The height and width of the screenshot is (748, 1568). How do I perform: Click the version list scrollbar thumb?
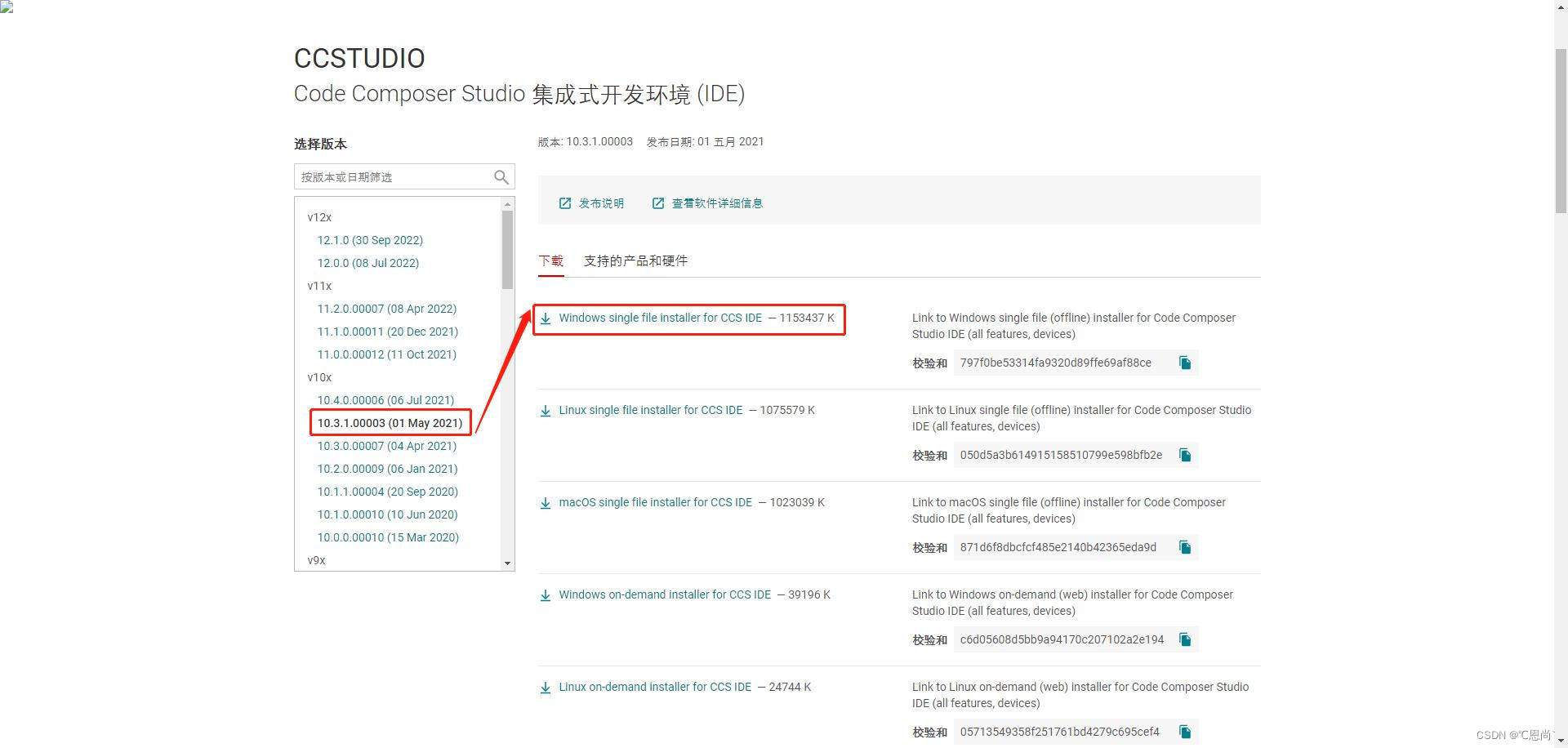[508, 250]
